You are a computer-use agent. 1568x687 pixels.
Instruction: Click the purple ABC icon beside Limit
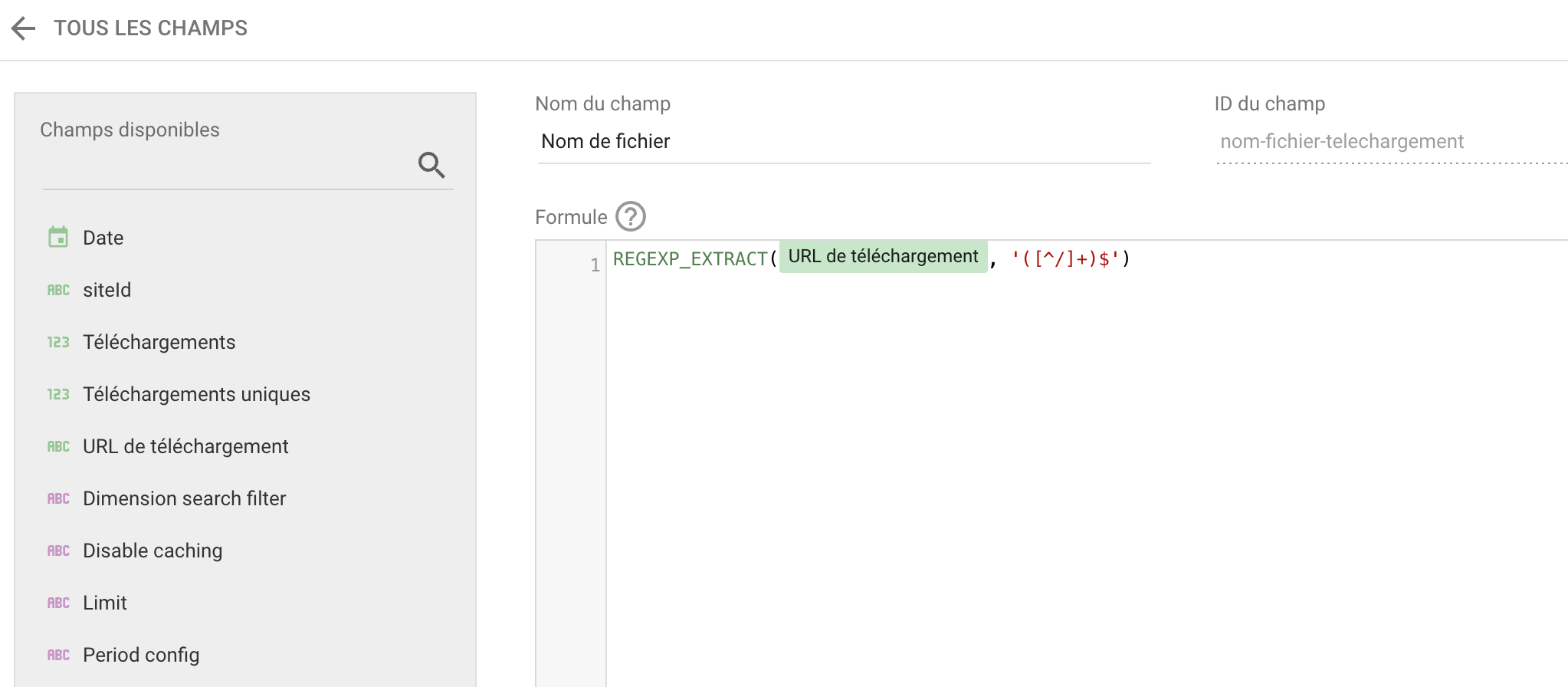pos(58,603)
